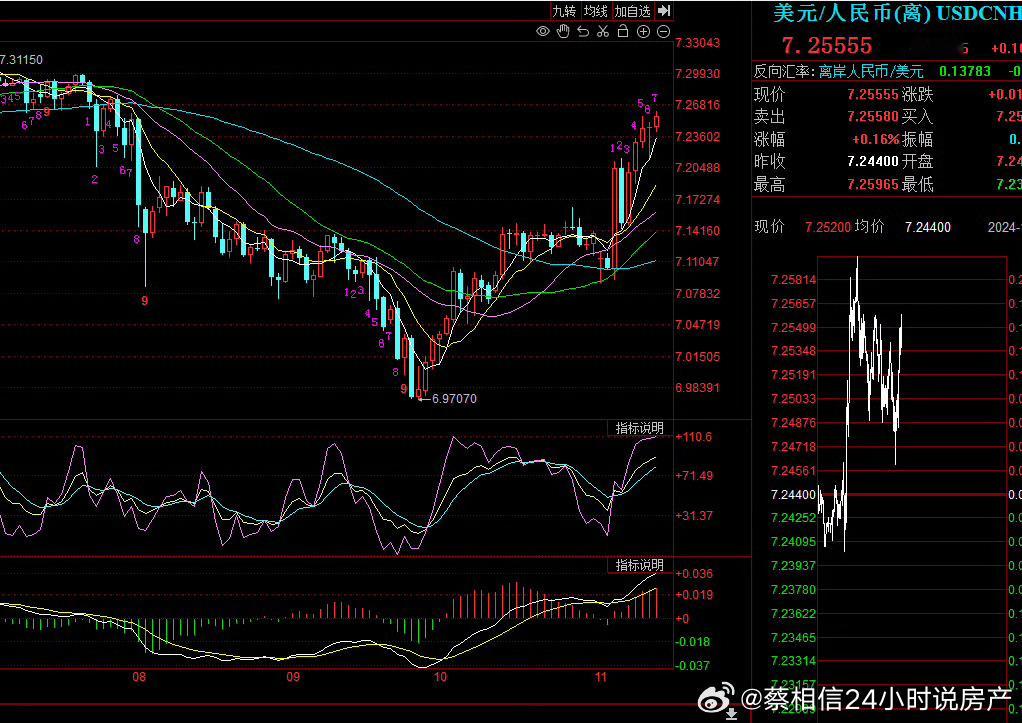Click the 6.98391 price axis label
This screenshot has width=1022, height=723.
click(x=697, y=387)
